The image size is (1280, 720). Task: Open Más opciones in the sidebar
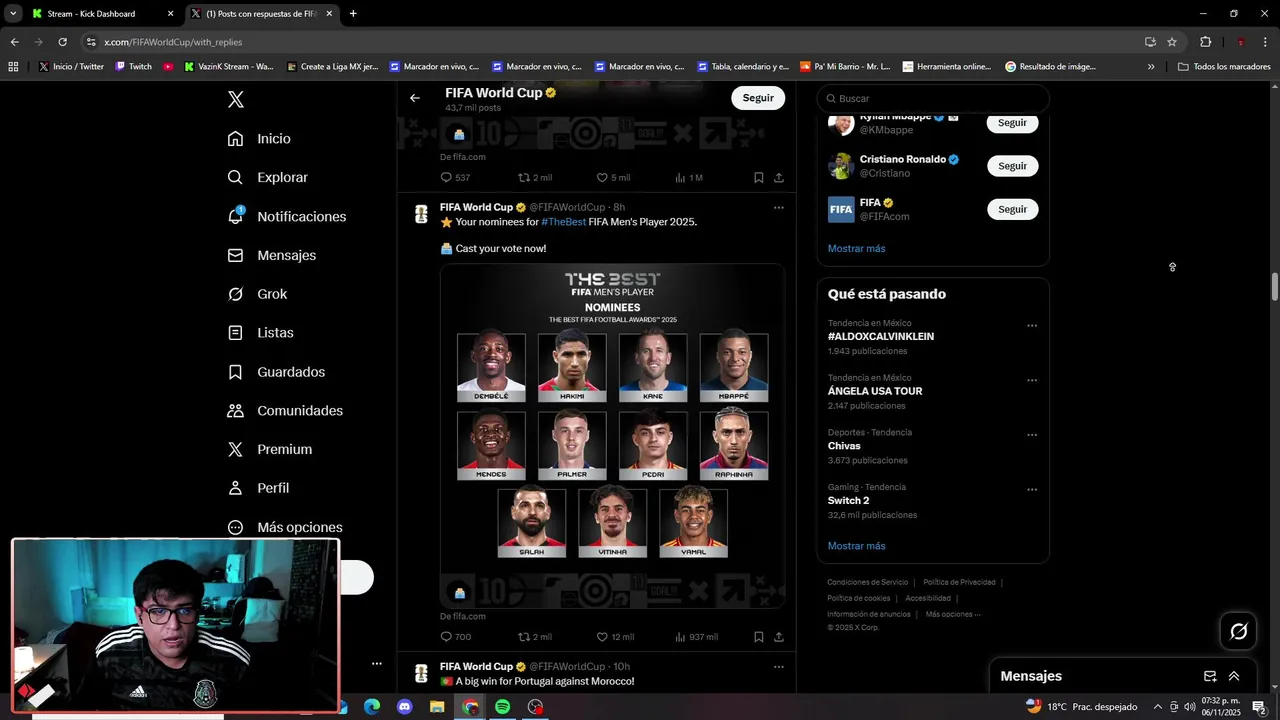[x=285, y=527]
